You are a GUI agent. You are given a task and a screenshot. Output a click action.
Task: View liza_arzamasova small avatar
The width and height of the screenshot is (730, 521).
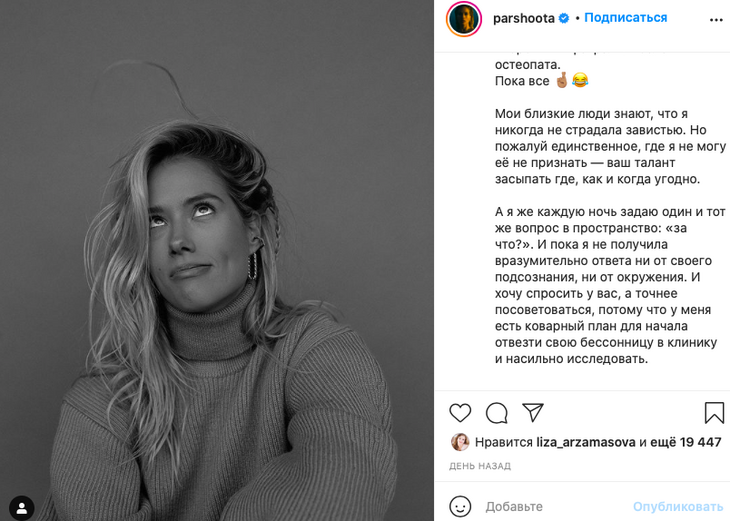[460, 442]
